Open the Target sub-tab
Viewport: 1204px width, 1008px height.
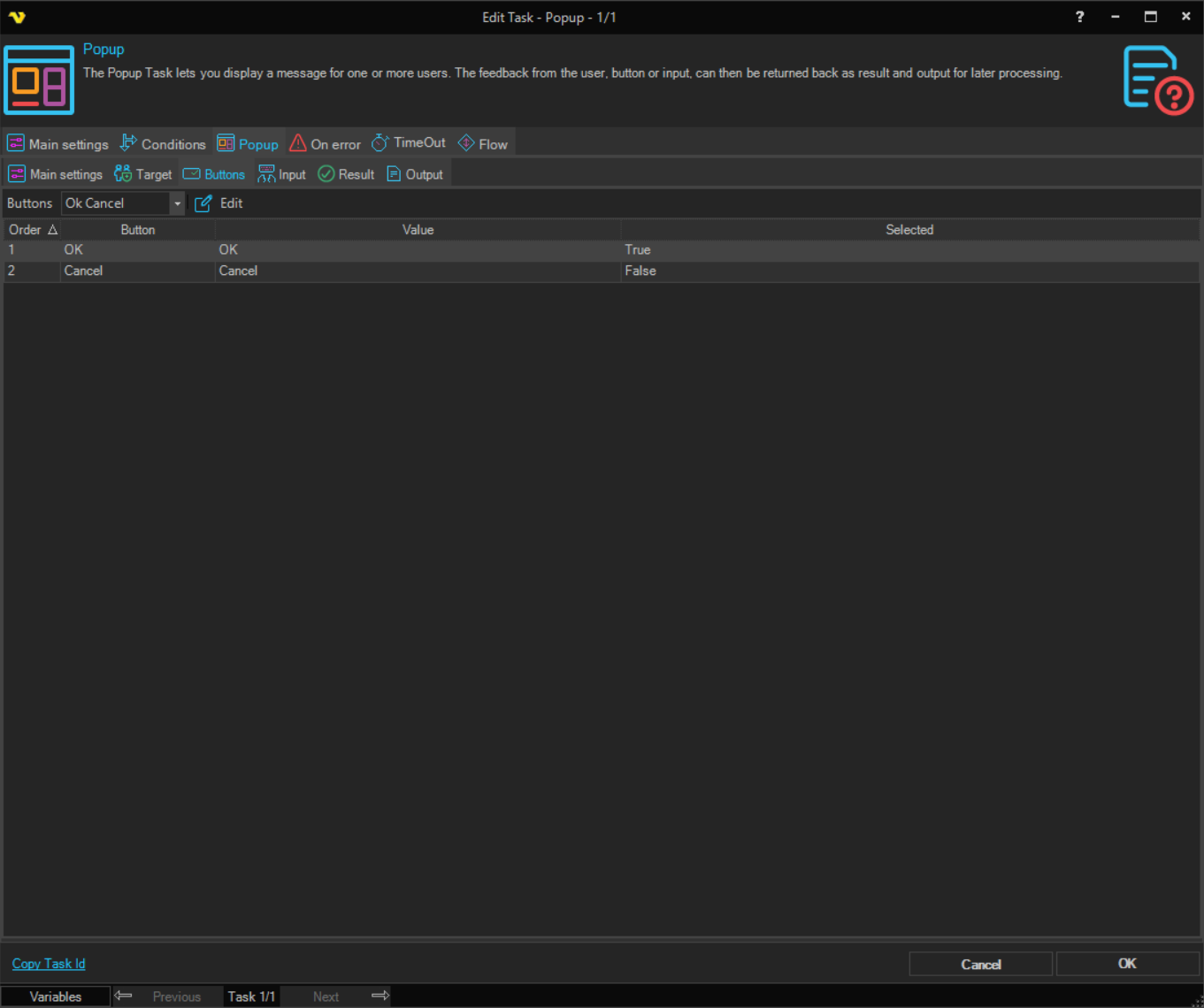click(143, 175)
